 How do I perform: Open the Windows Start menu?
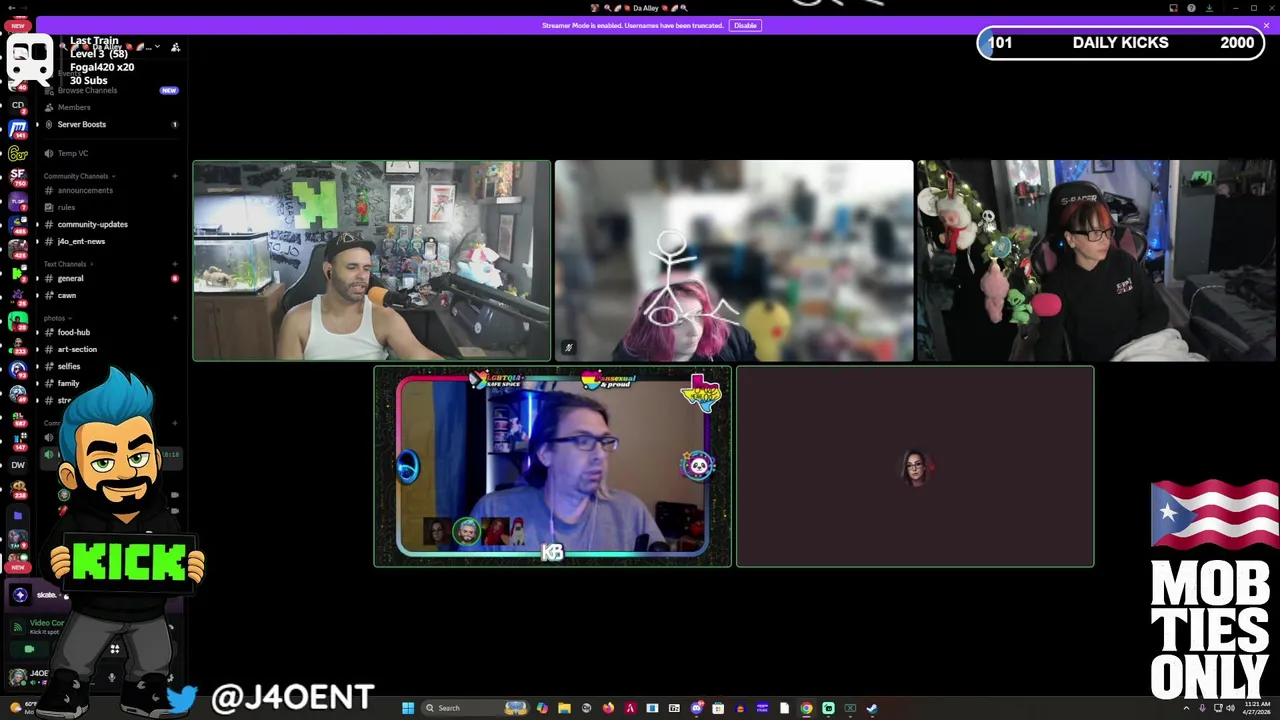[407, 708]
